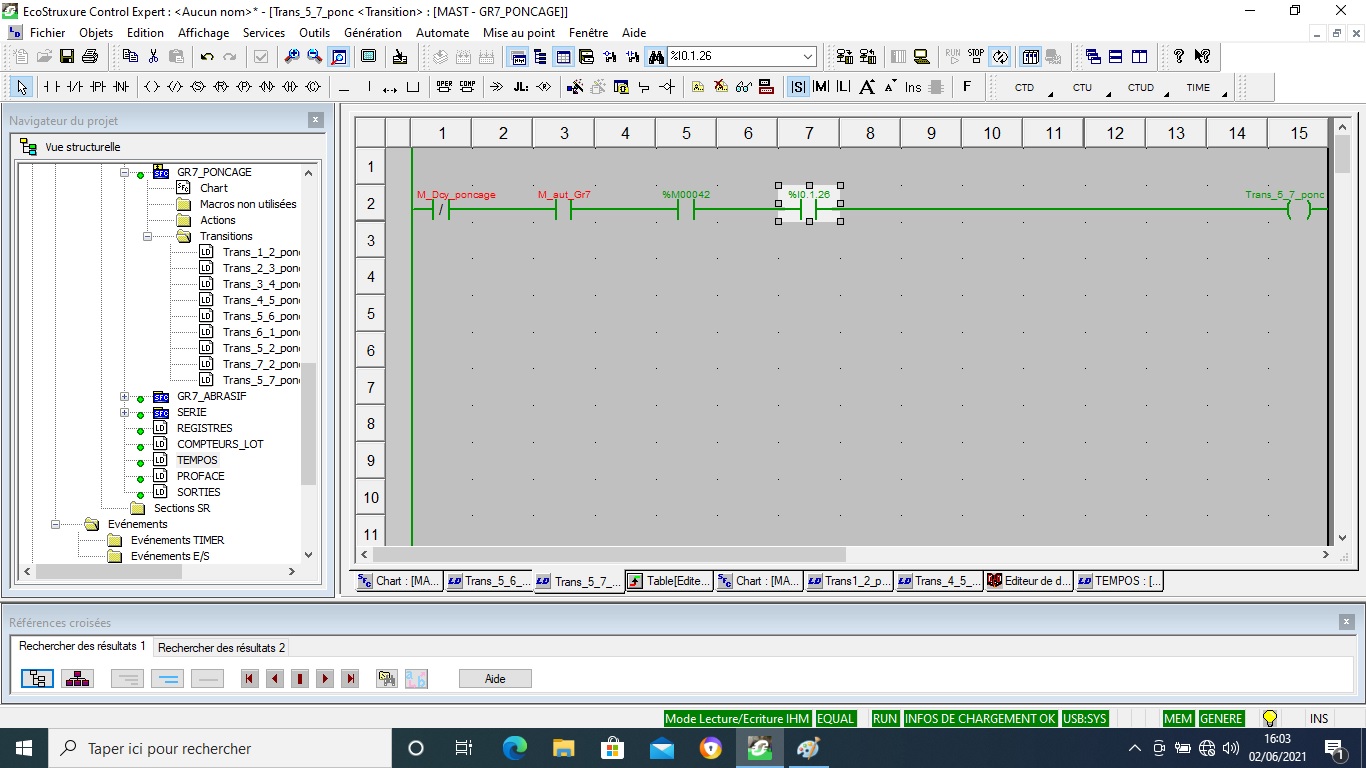Toggle the small |S| display mode
The image size is (1366, 768).
pos(798,87)
